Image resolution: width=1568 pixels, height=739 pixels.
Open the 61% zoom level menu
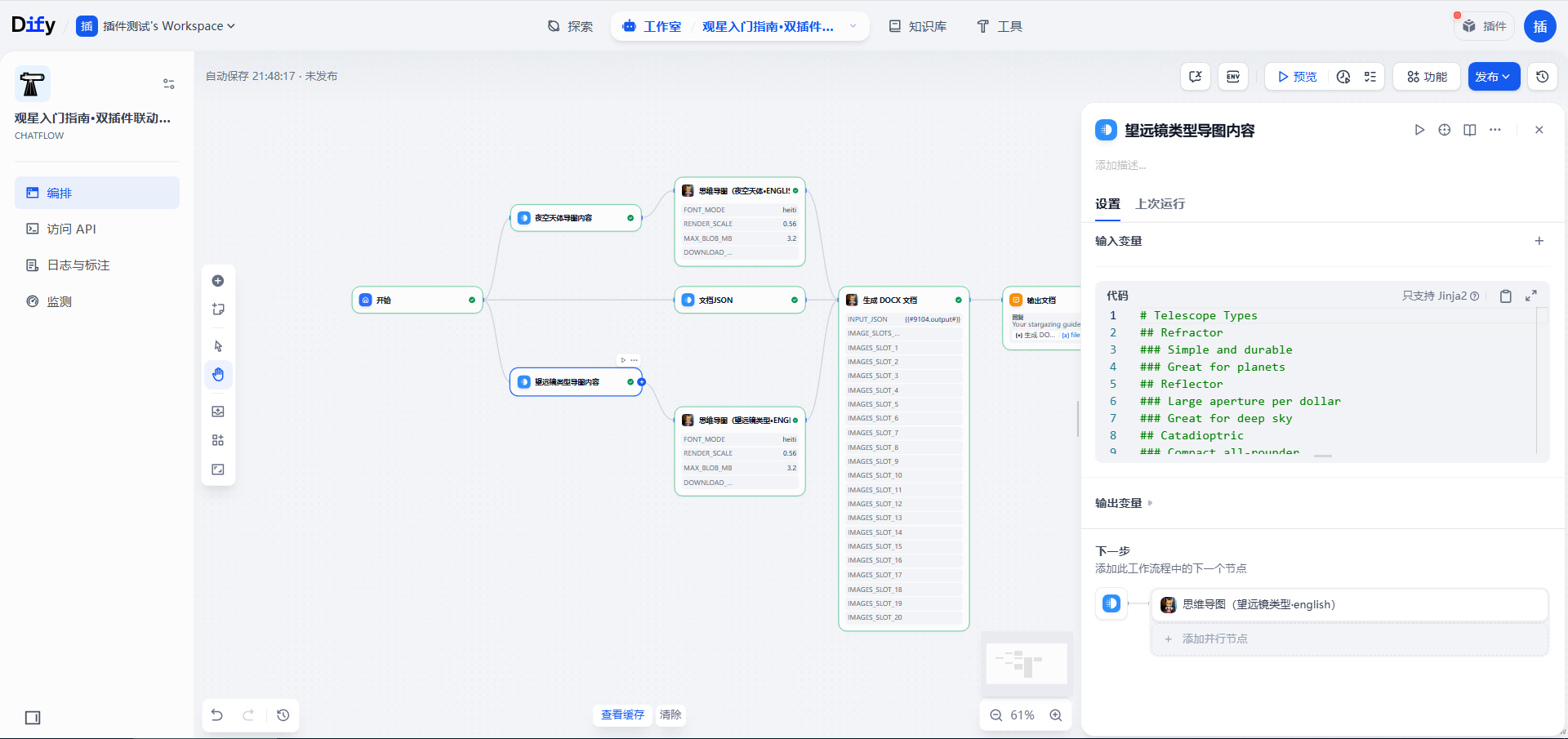click(x=1022, y=715)
